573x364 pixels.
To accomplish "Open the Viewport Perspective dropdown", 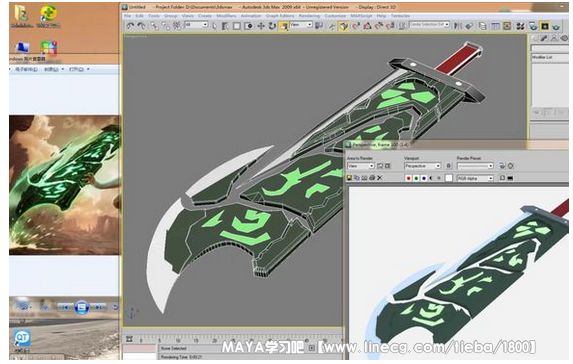I will (423, 166).
